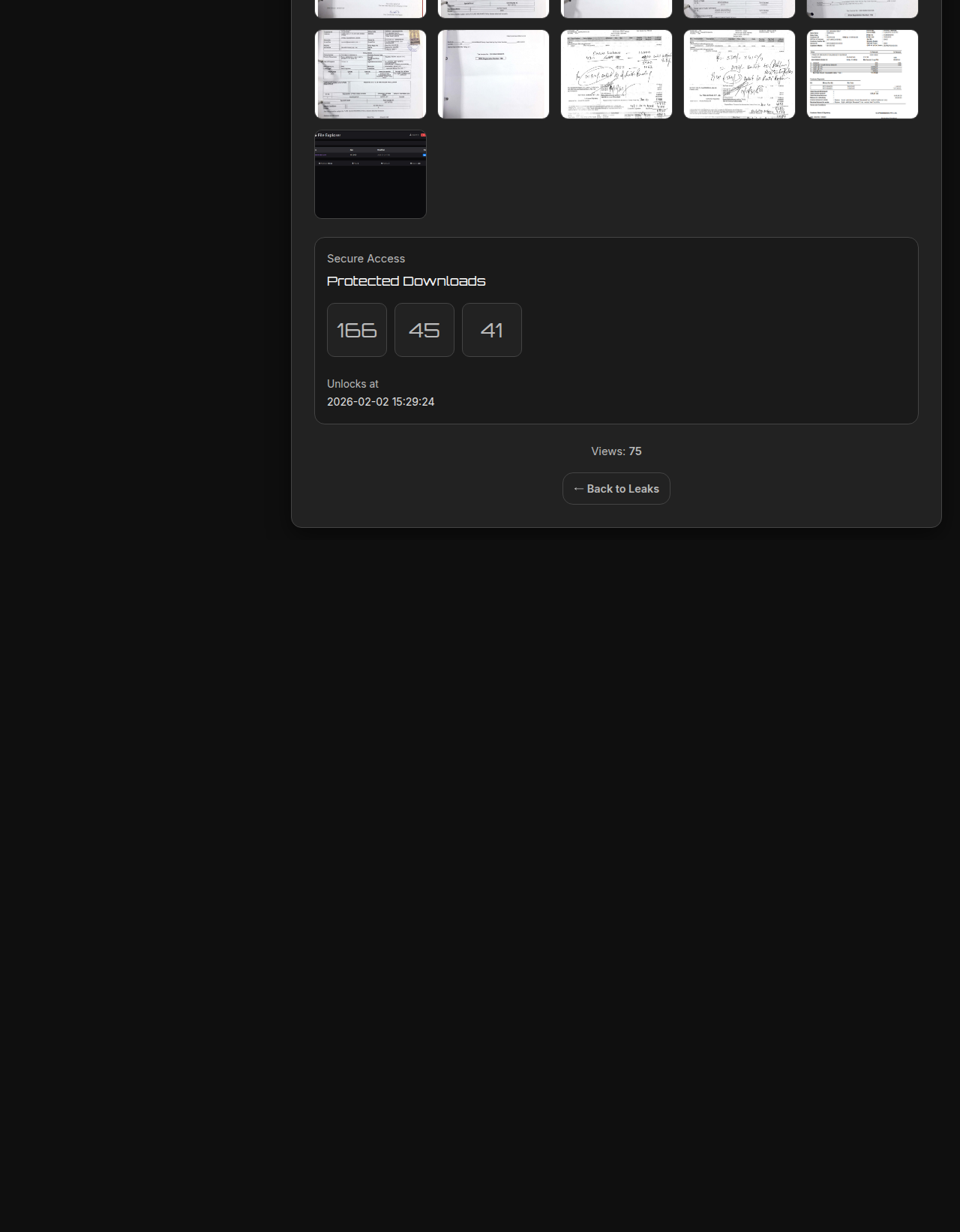
Task: Select the countdown box showing 41
Action: [492, 330]
